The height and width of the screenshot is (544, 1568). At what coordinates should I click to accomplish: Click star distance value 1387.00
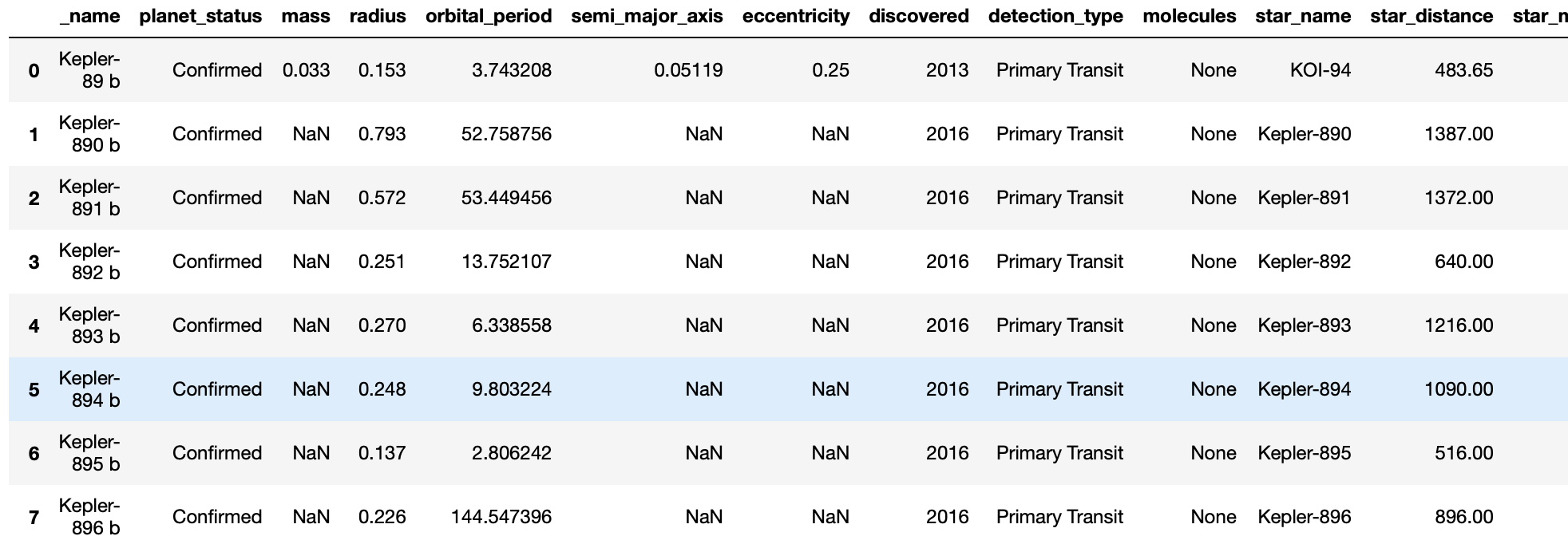(1459, 134)
